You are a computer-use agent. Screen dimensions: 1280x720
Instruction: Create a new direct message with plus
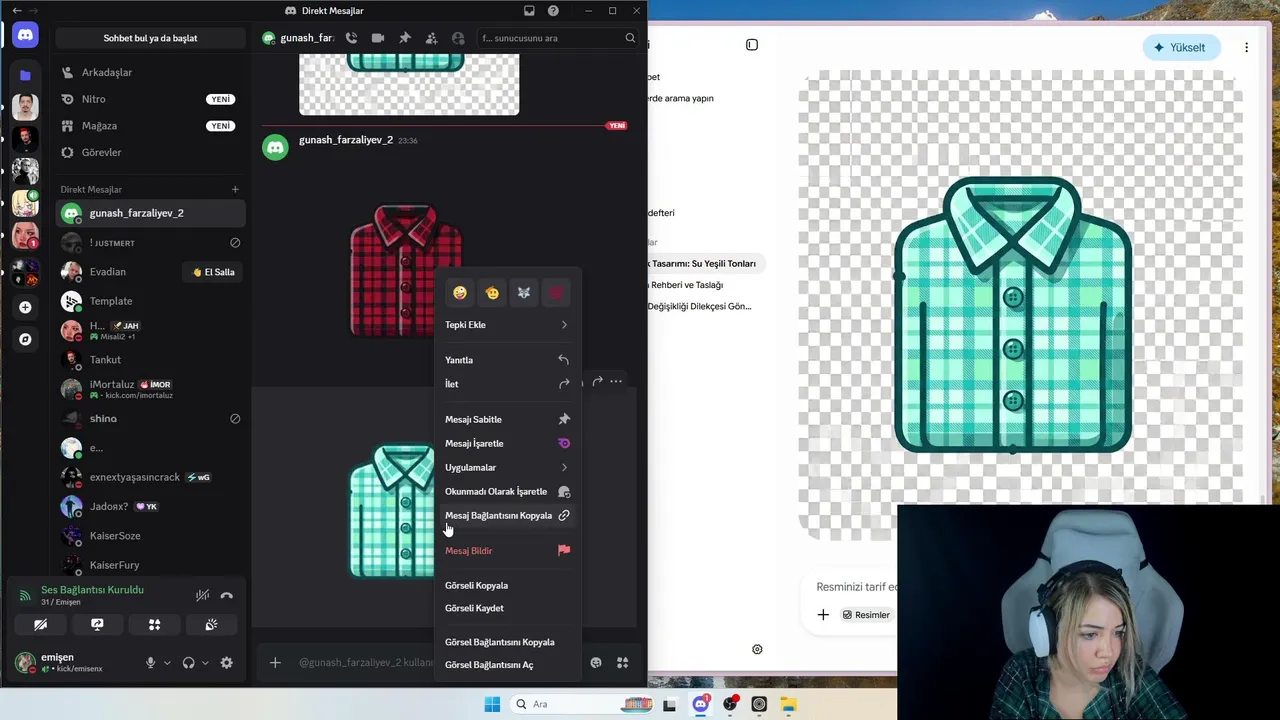(235, 189)
